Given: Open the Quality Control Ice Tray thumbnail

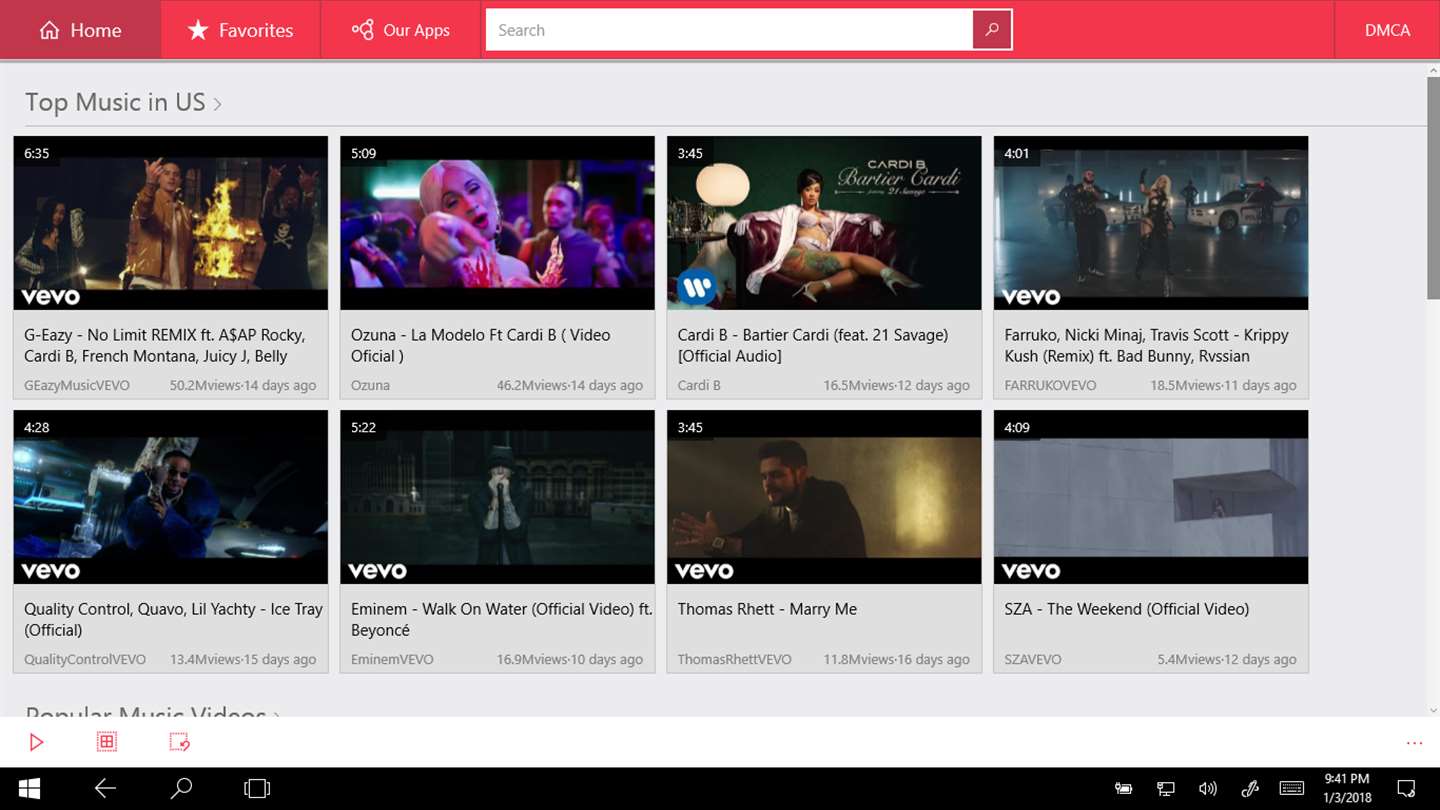Looking at the screenshot, I should coord(171,497).
